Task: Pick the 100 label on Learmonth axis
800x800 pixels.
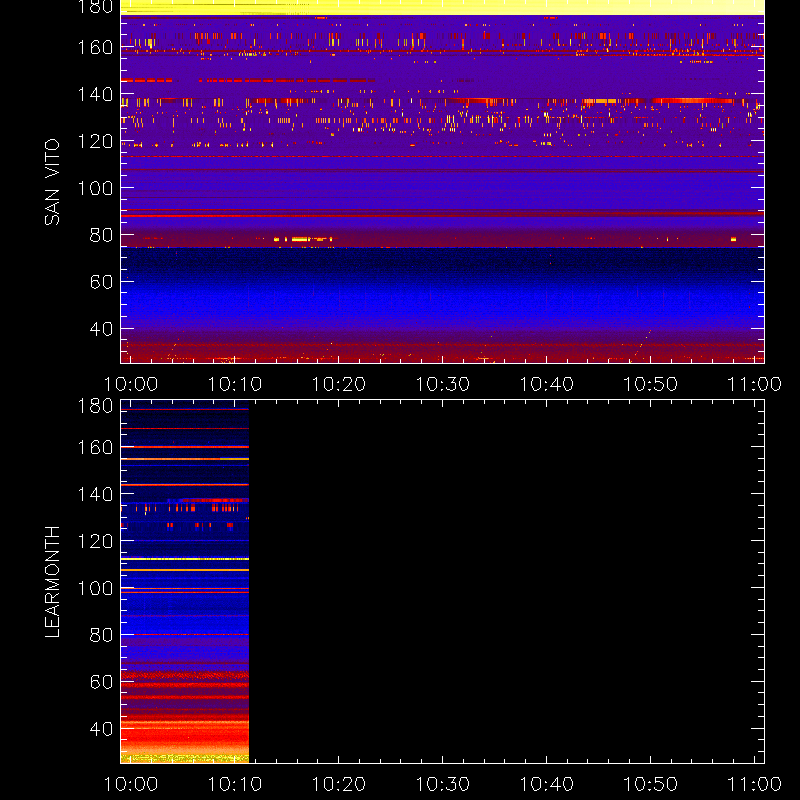Action: [95, 588]
